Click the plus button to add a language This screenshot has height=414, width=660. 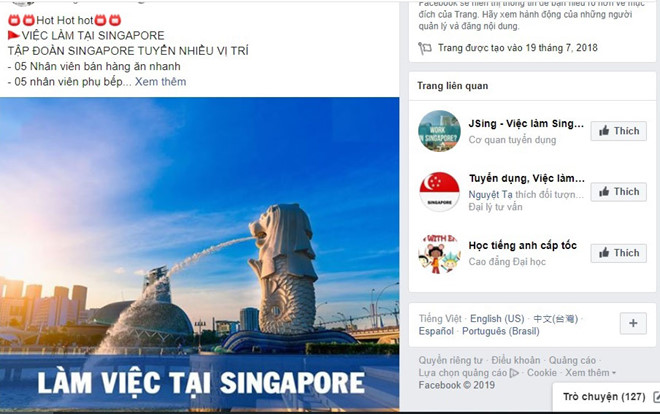tap(633, 323)
